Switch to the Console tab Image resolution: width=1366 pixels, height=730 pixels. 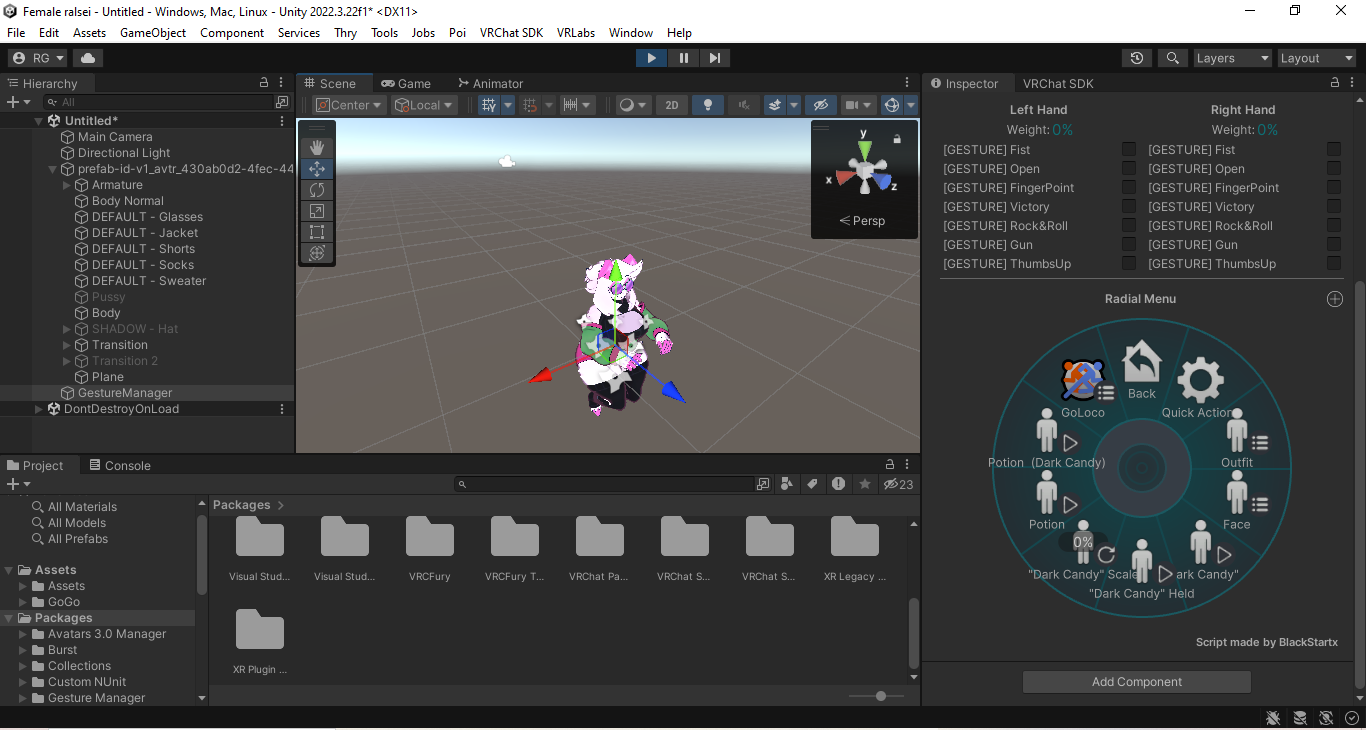coord(120,465)
